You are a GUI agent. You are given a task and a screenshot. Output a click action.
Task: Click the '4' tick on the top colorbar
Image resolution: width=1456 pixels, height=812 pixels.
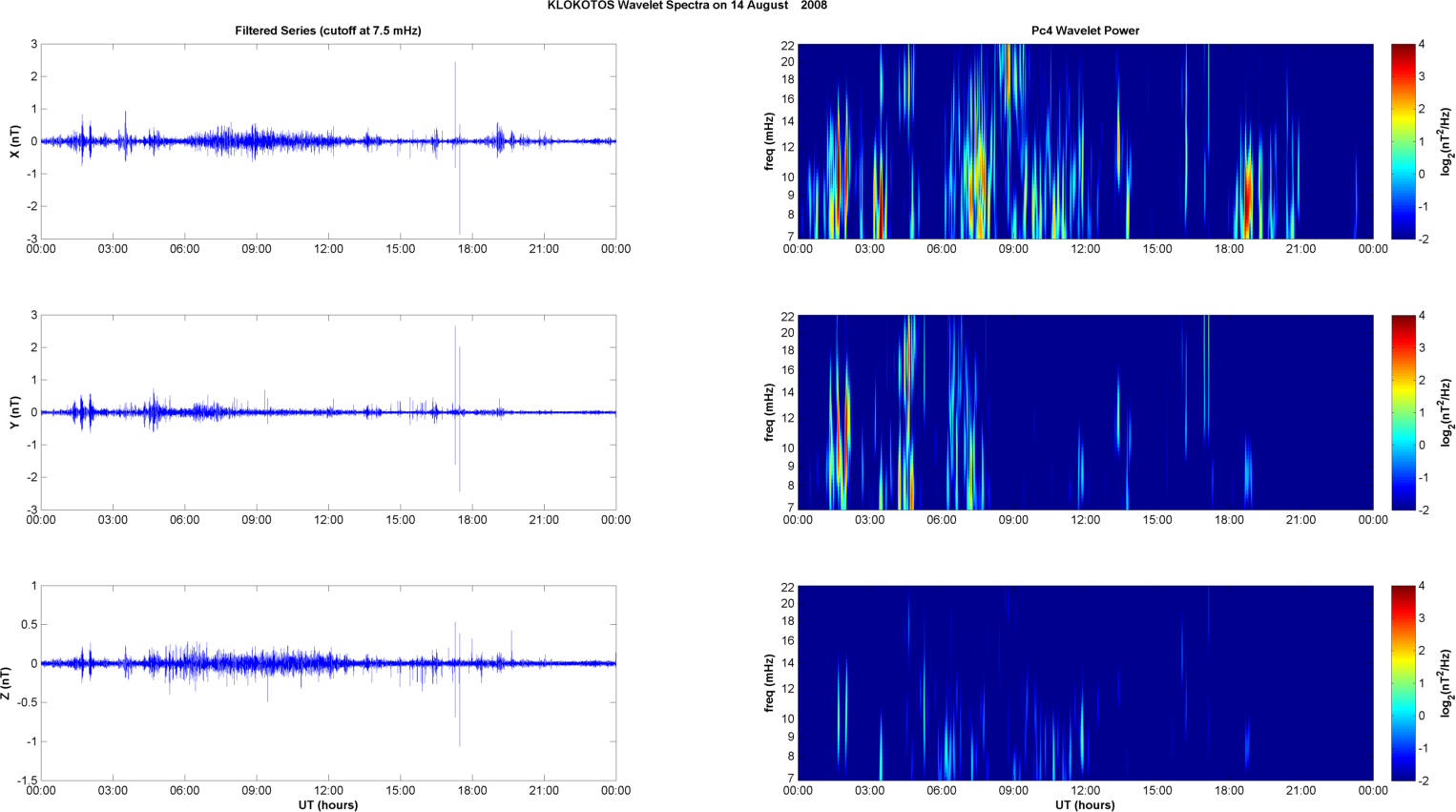pos(1423,45)
